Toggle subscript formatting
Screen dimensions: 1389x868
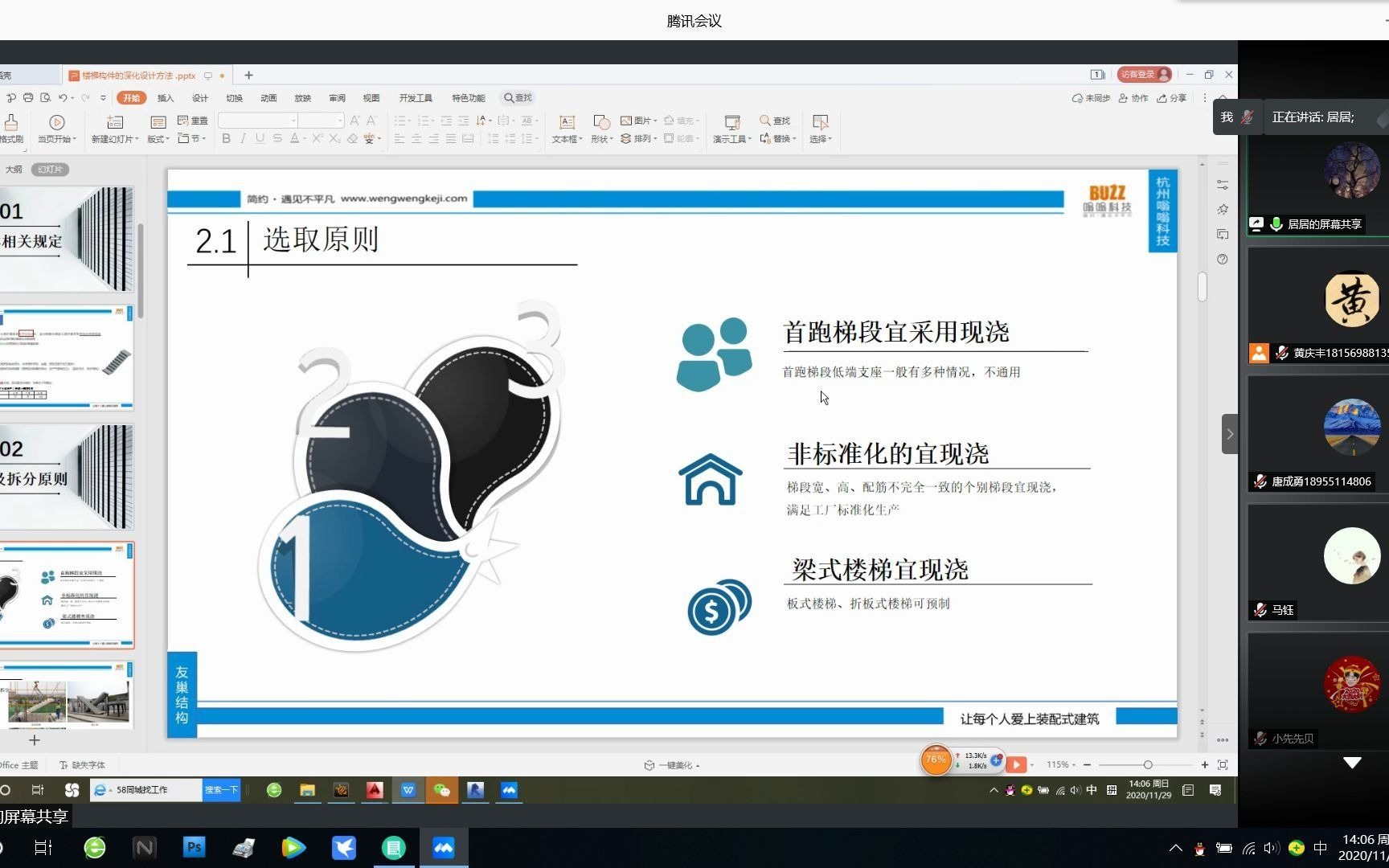[334, 138]
